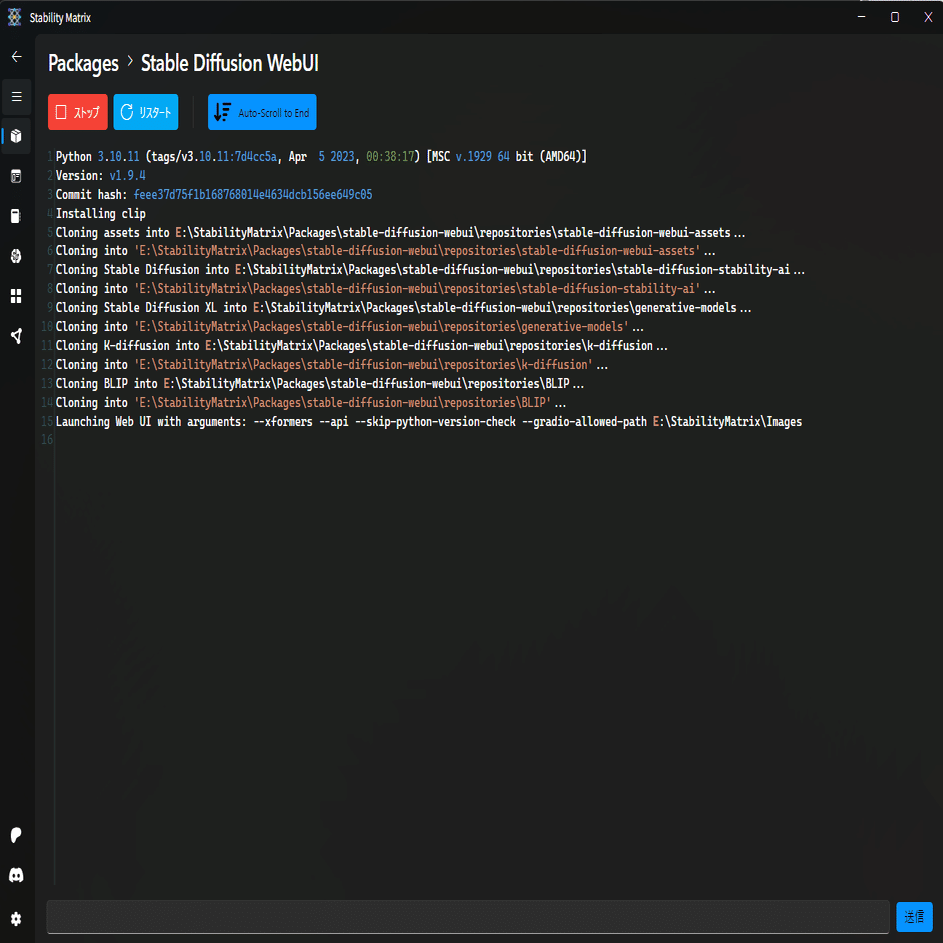Toggle the hamburger navigation menu
Viewport: 943px width, 943px height.
[16, 96]
